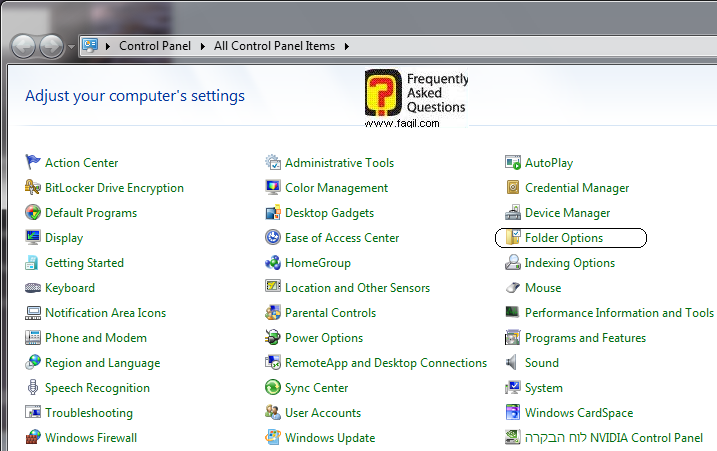The width and height of the screenshot is (717, 451).
Task: Click the Sound speaker icon
Action: pyautogui.click(x=513, y=363)
